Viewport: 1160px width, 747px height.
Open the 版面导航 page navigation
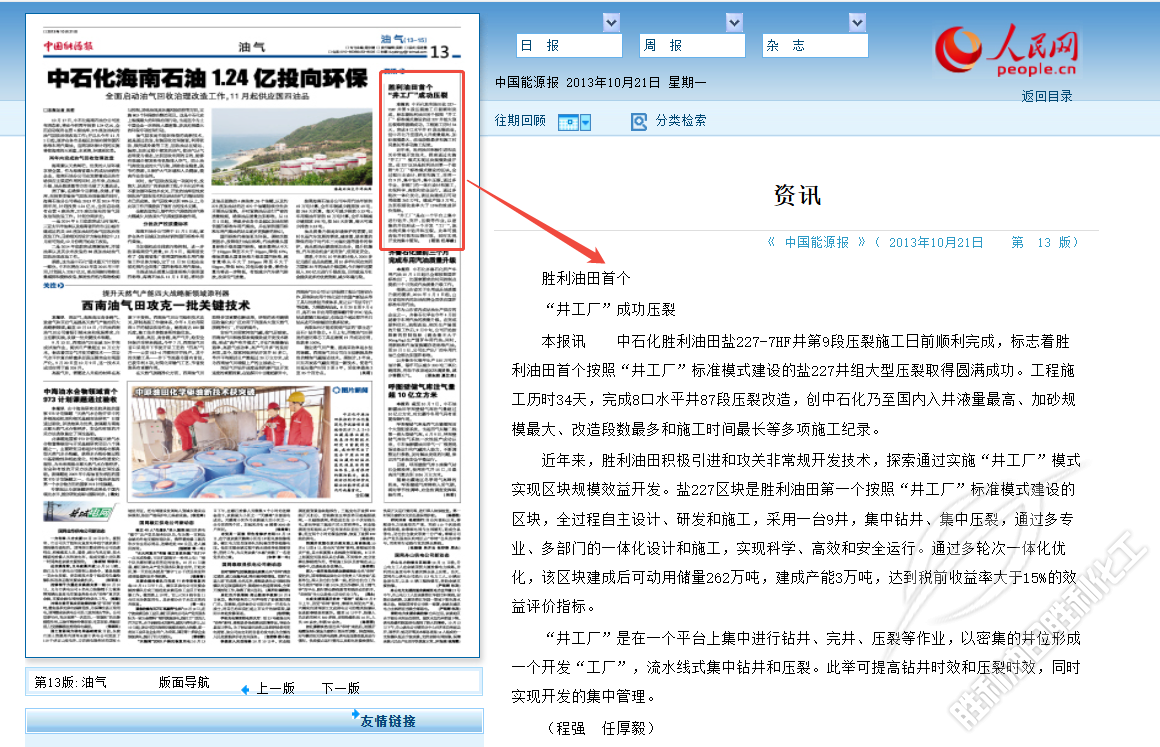(183, 683)
